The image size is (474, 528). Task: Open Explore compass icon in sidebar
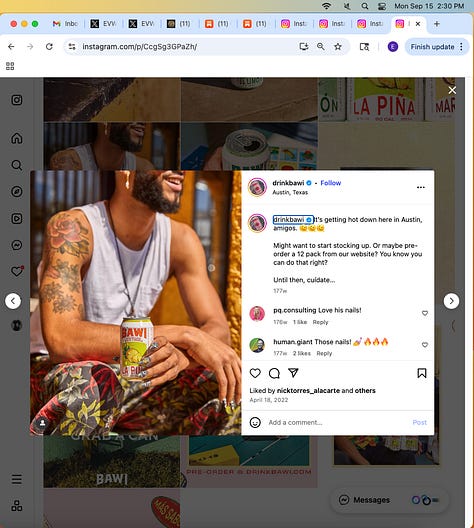pos(17,192)
